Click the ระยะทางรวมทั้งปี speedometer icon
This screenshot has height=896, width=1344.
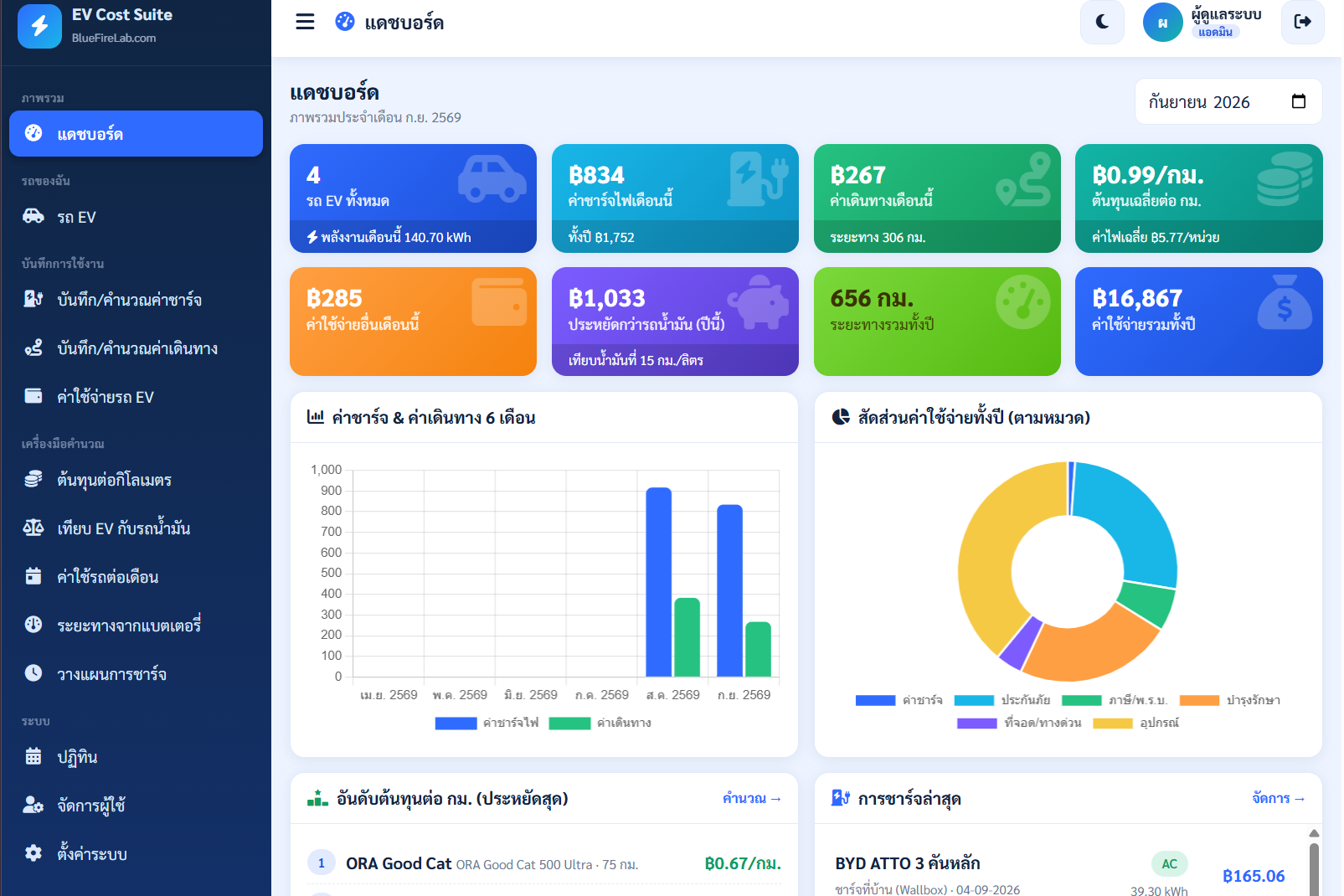[1023, 302]
